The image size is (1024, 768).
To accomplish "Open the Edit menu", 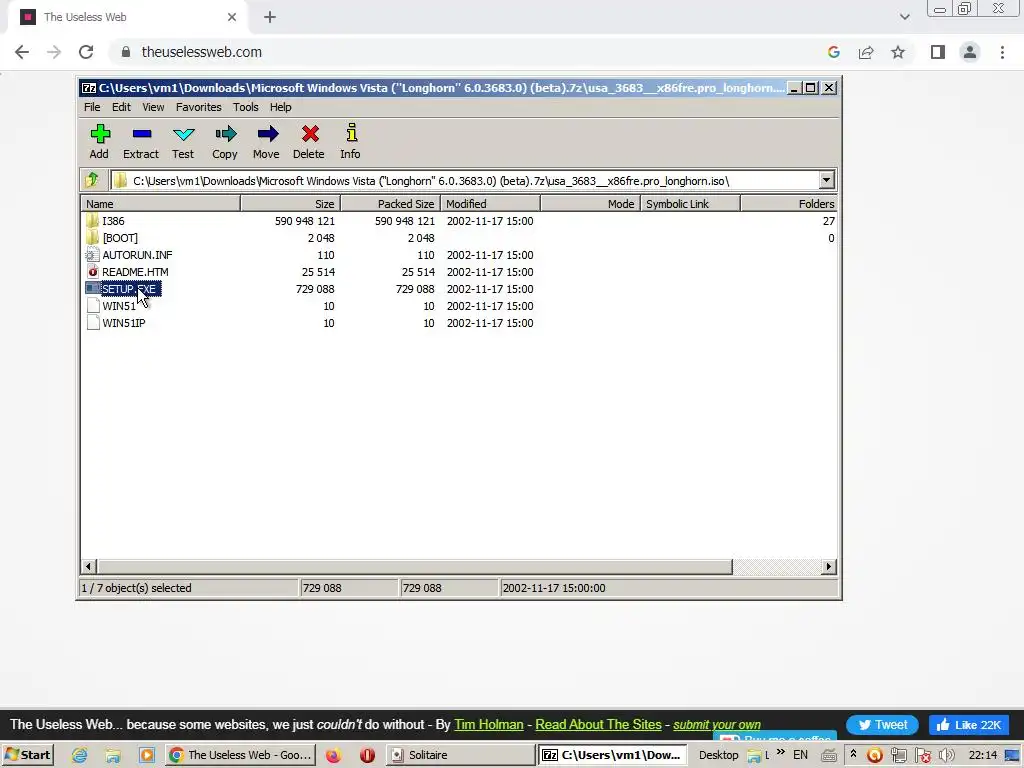I will tap(121, 107).
